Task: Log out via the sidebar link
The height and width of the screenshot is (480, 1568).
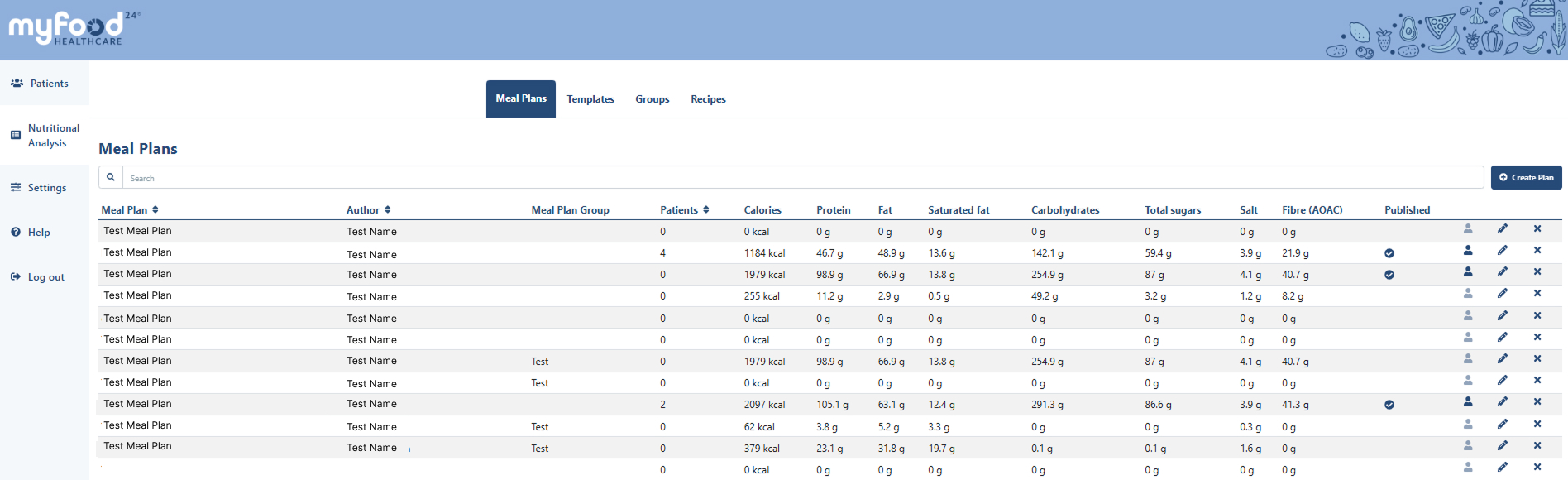Action: (x=45, y=277)
